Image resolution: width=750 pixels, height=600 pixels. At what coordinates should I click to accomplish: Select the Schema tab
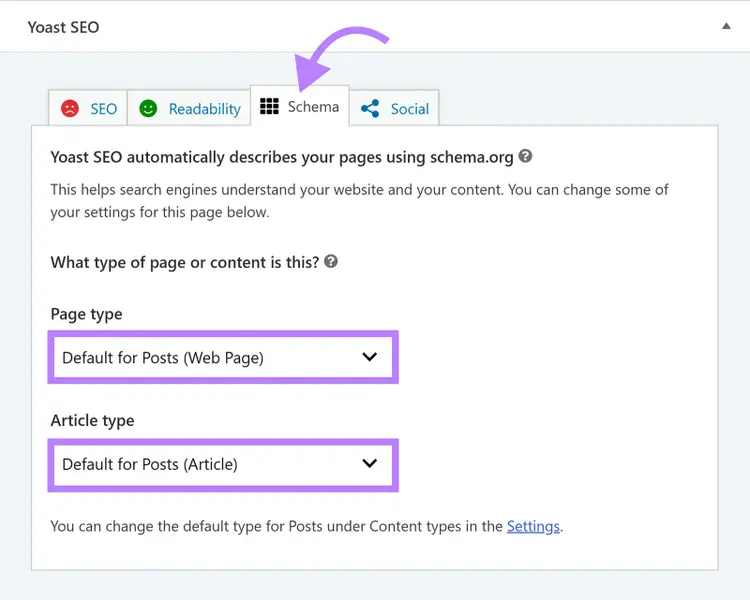tap(300, 106)
